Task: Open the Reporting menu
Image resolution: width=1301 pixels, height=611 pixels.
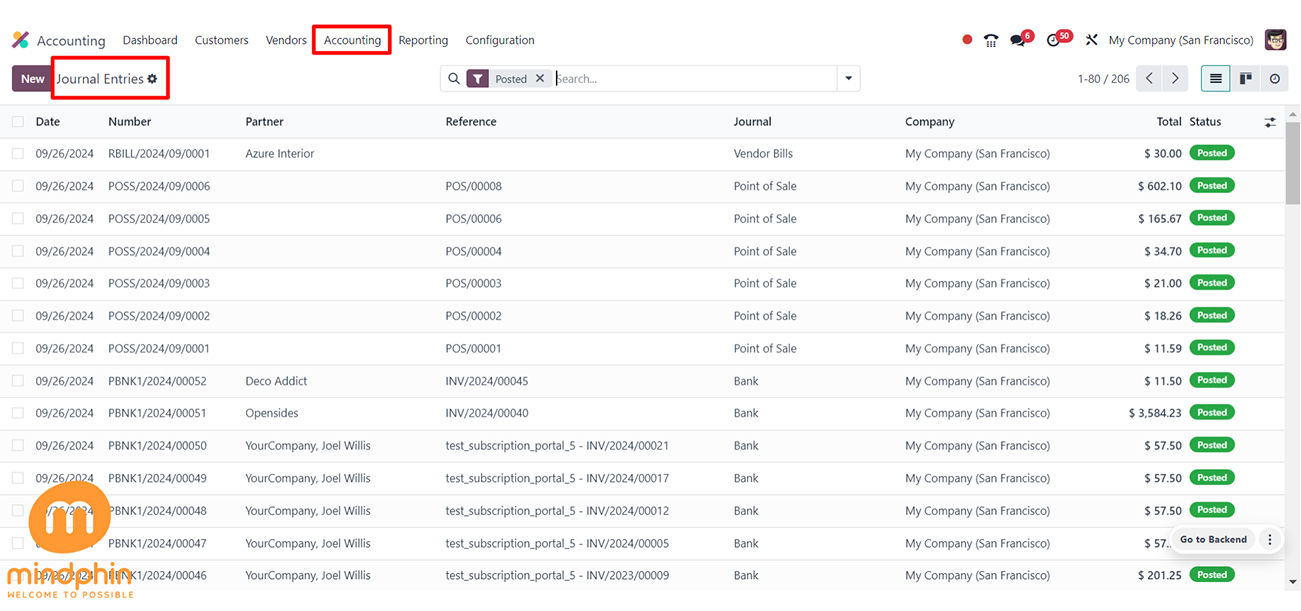Action: [423, 40]
